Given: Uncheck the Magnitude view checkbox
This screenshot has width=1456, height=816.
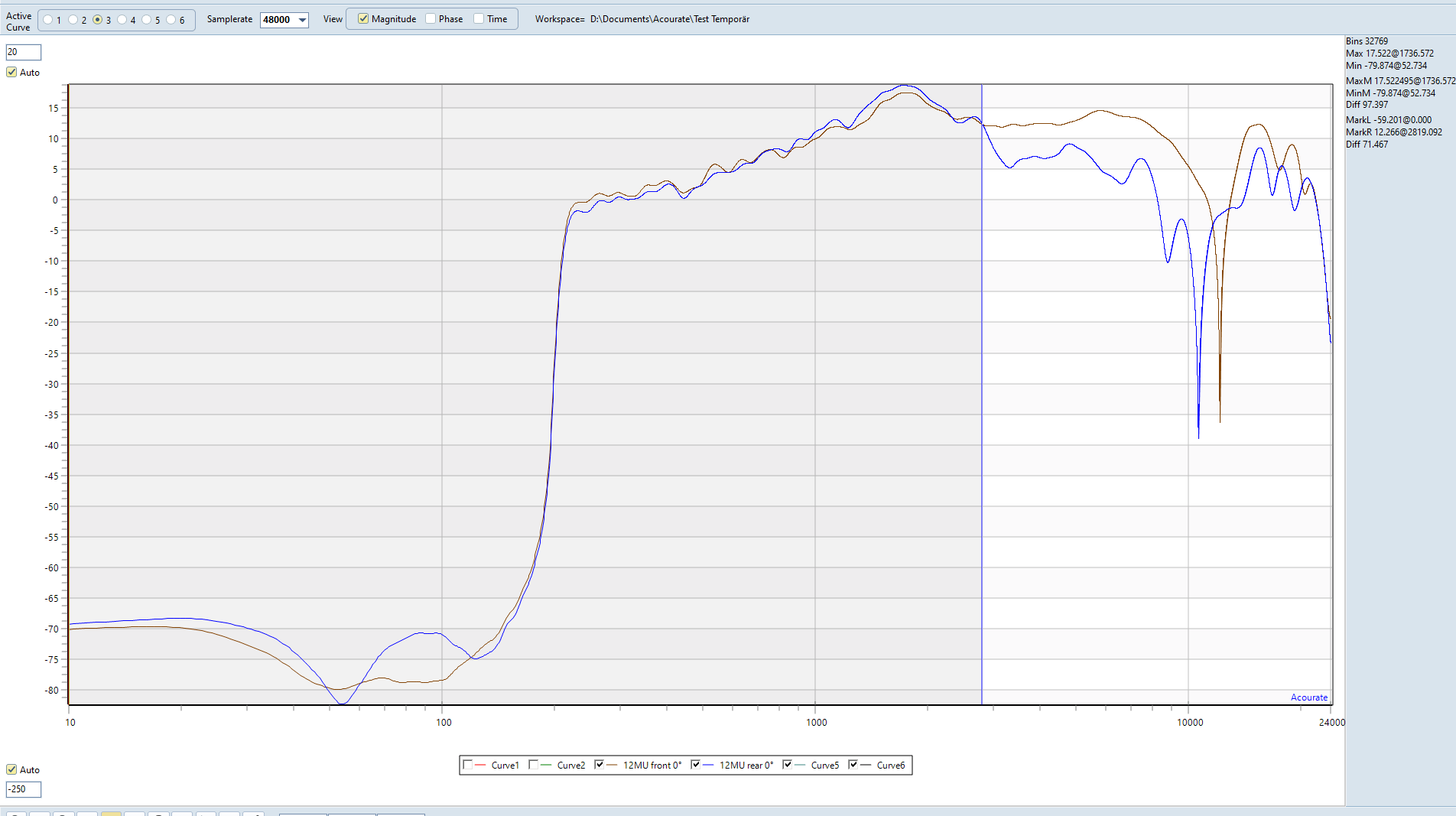Looking at the screenshot, I should point(363,19).
